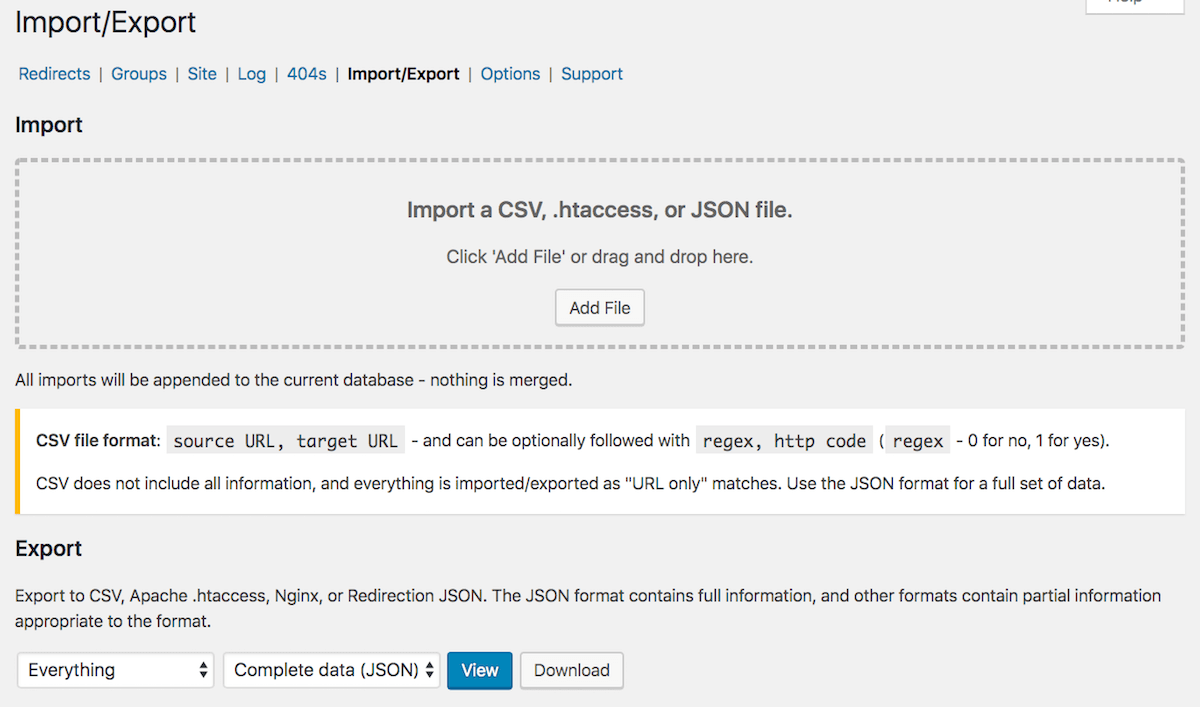Screen dimensions: 1200x707
Task: Click the 'All imports will be appended' note
Action: coord(294,380)
